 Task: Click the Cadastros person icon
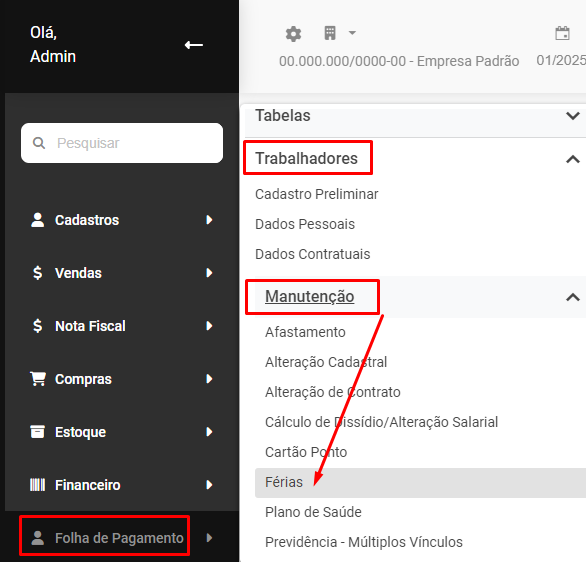click(x=37, y=220)
